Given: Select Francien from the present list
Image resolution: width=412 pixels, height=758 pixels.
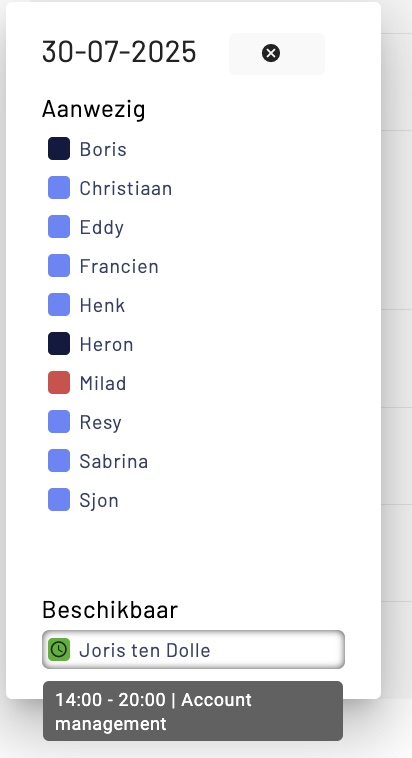Looking at the screenshot, I should click(119, 266).
